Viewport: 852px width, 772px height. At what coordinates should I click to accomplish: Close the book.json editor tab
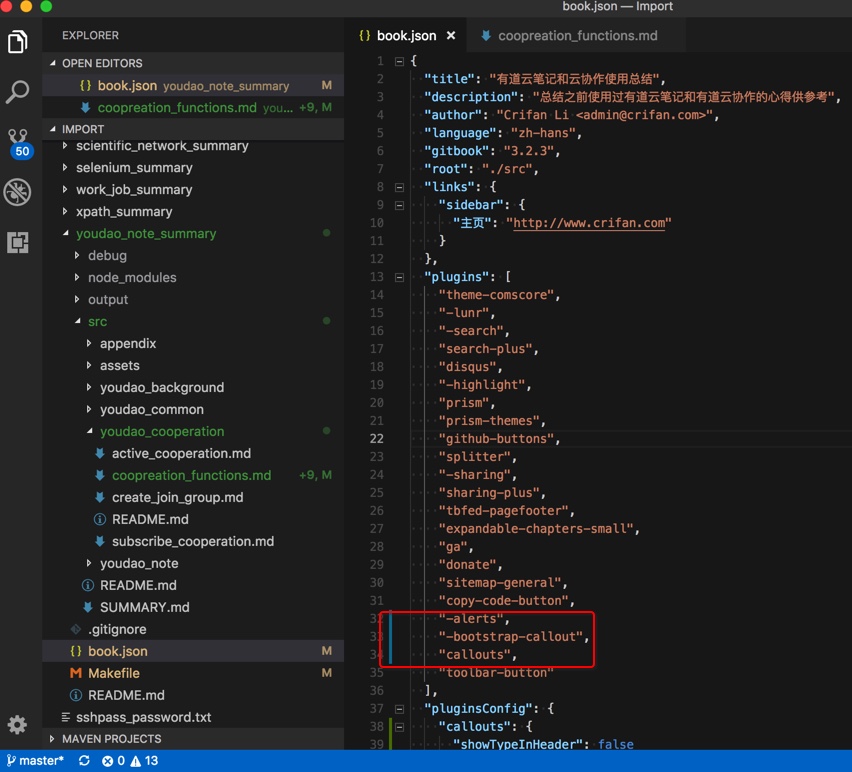tap(450, 35)
